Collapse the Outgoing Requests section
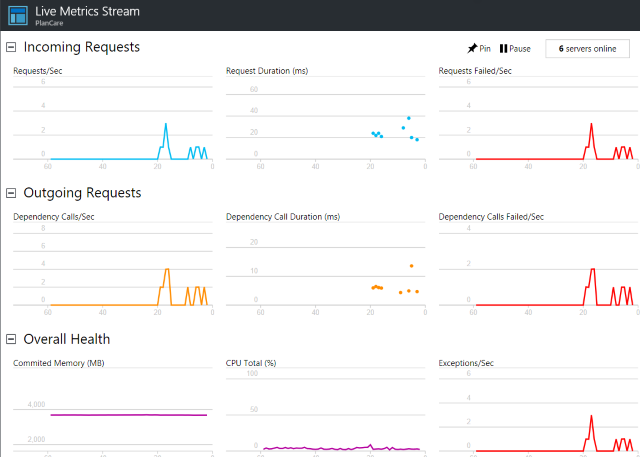This screenshot has height=457, width=640. coord(12,193)
